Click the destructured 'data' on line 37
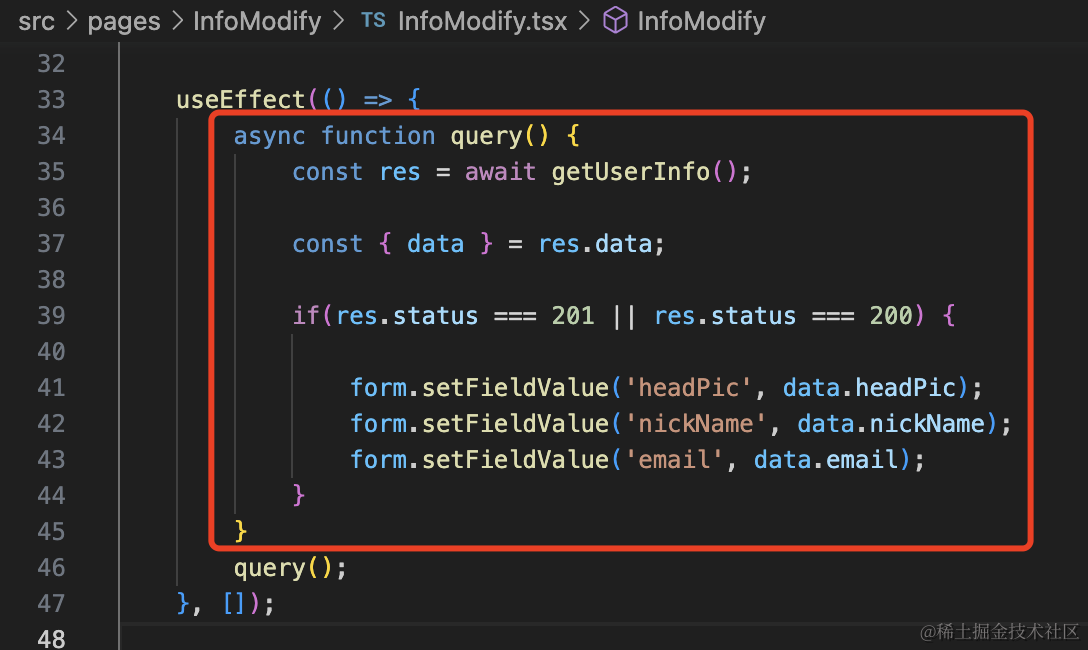 (x=435, y=244)
